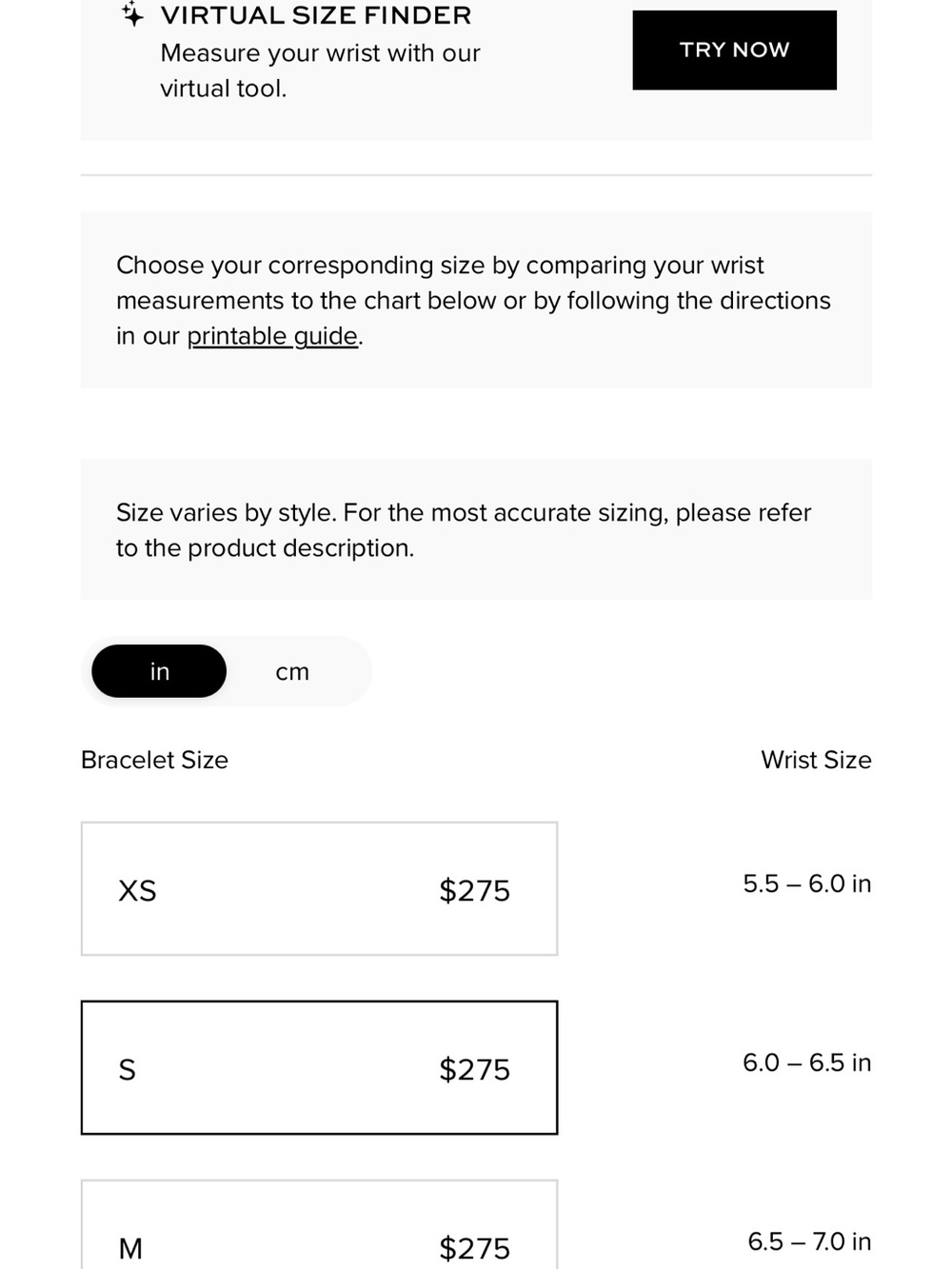This screenshot has height=1269, width=952.
Task: Click the 6.5 – 7.0 in wrist measurement
Action: tap(809, 1241)
